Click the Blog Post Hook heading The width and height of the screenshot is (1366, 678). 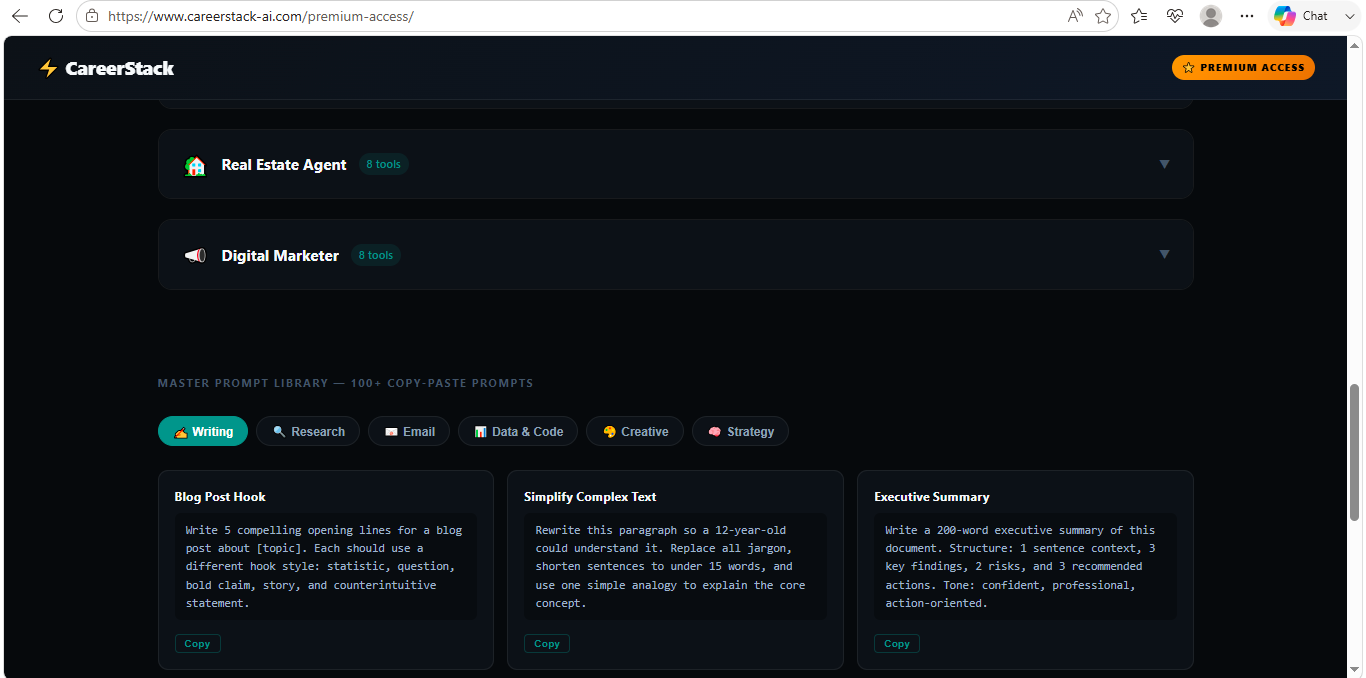[x=220, y=496]
